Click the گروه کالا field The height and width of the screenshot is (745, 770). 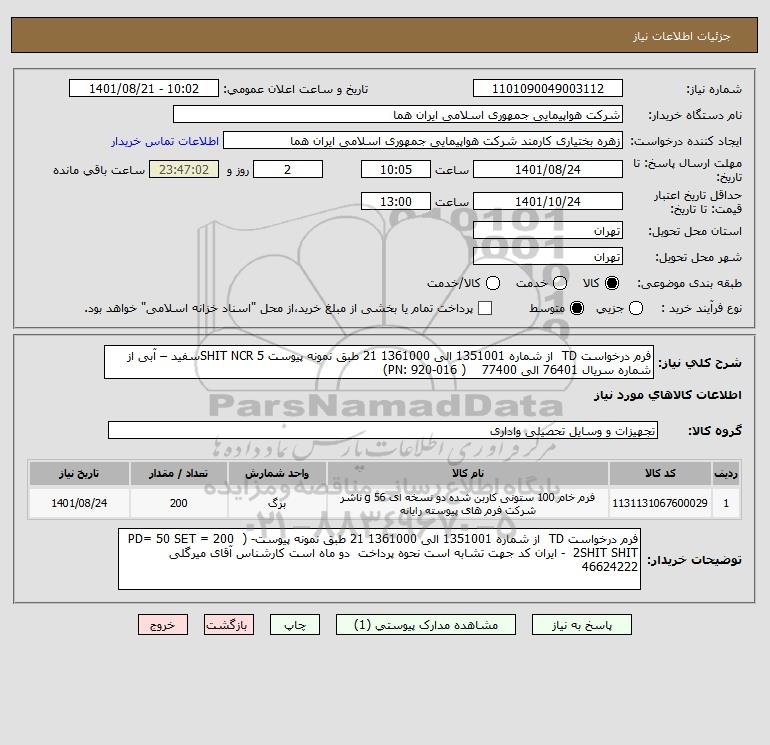tap(383, 431)
